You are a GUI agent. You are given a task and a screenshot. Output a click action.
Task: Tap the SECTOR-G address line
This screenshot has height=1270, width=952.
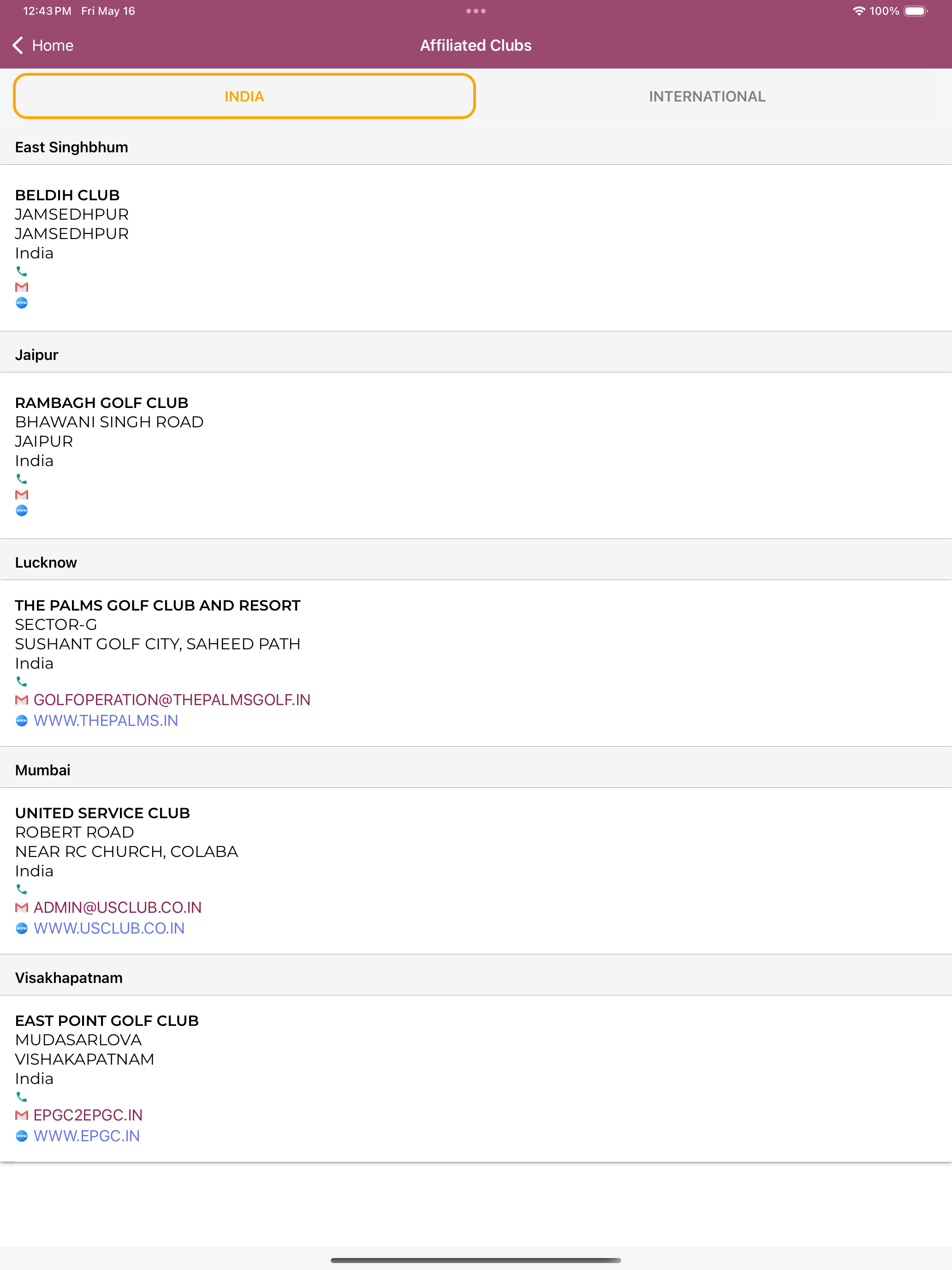tap(56, 625)
